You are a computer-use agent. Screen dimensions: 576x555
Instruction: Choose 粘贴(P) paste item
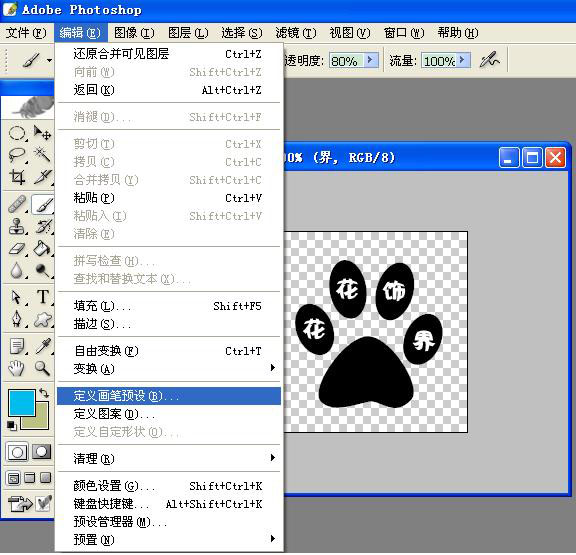(x=169, y=198)
